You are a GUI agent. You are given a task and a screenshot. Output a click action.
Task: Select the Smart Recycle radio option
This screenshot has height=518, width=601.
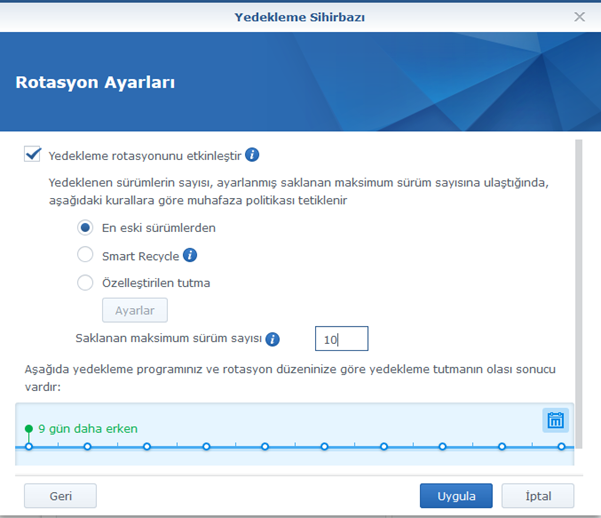(85, 255)
